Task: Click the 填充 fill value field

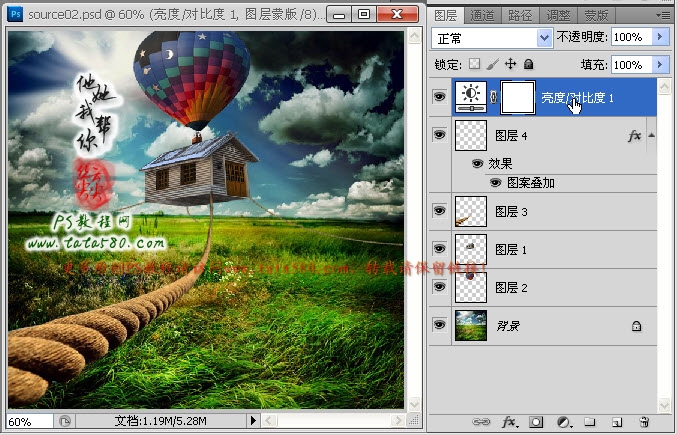Action: [631, 65]
